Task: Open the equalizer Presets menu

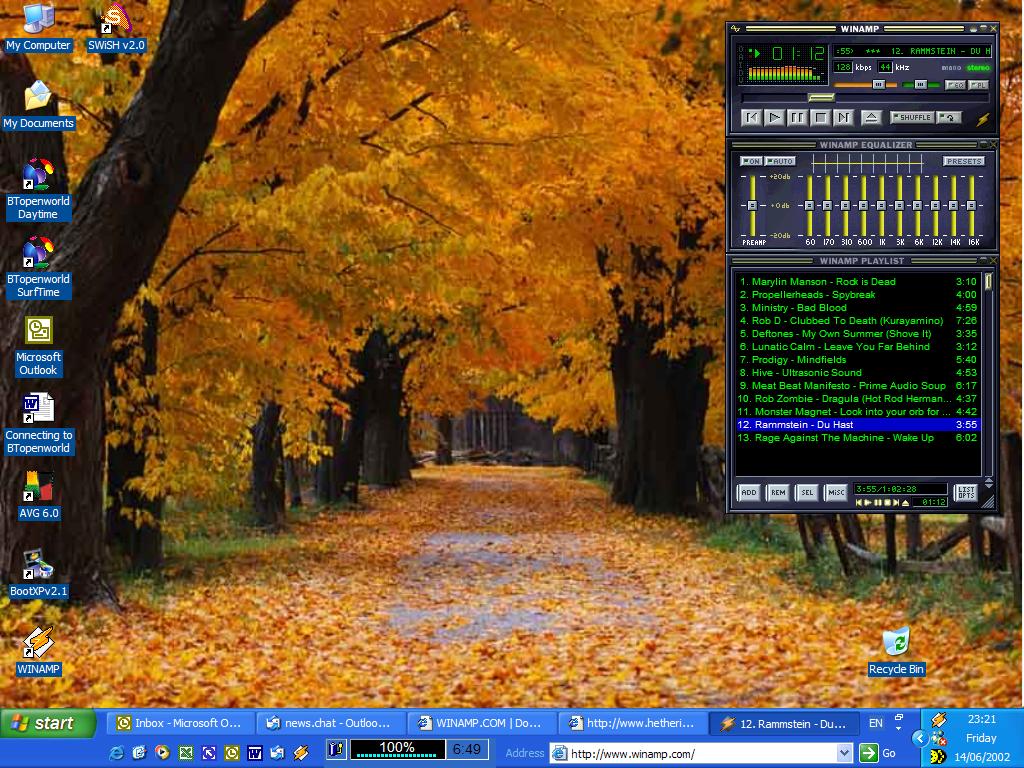Action: (x=964, y=161)
